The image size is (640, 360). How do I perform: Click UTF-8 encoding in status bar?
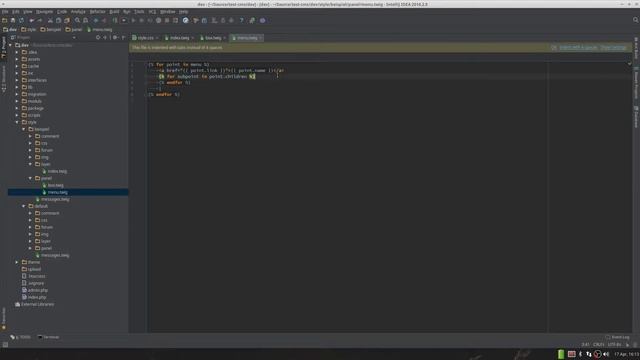614,344
